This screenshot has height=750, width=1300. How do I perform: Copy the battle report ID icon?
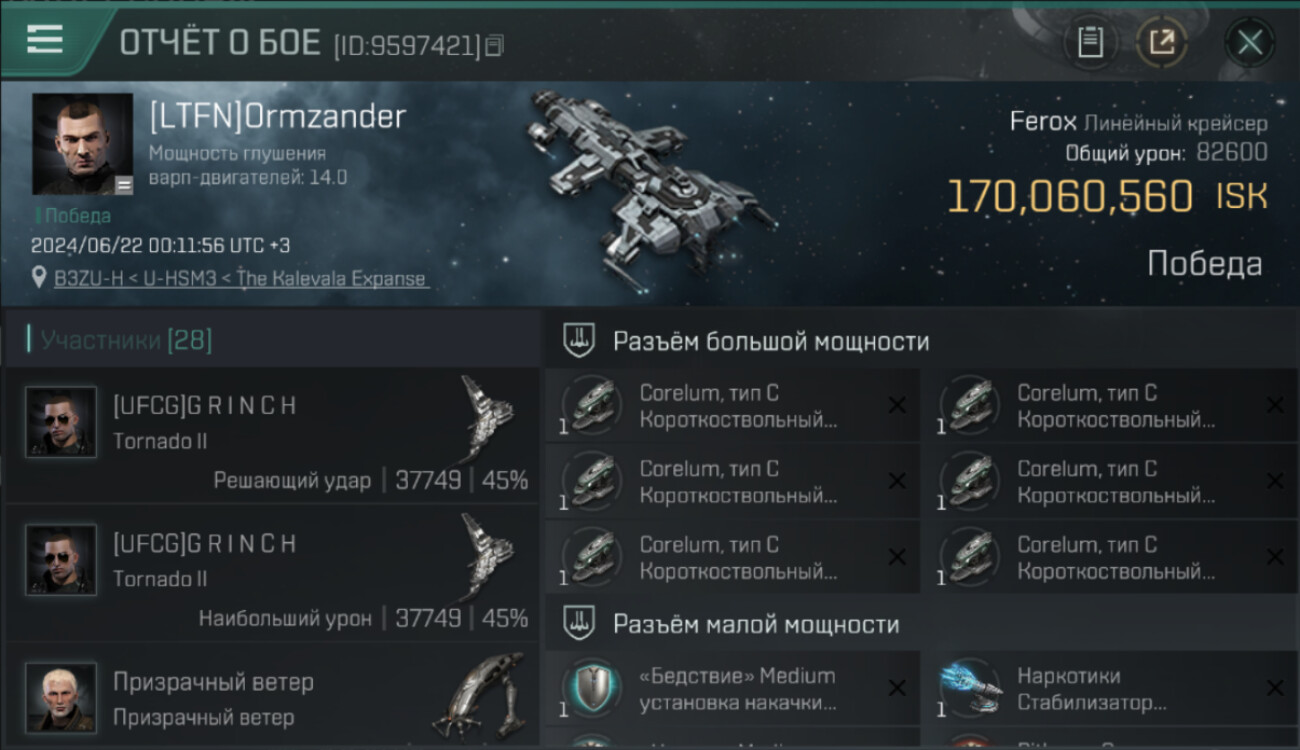pos(495,45)
